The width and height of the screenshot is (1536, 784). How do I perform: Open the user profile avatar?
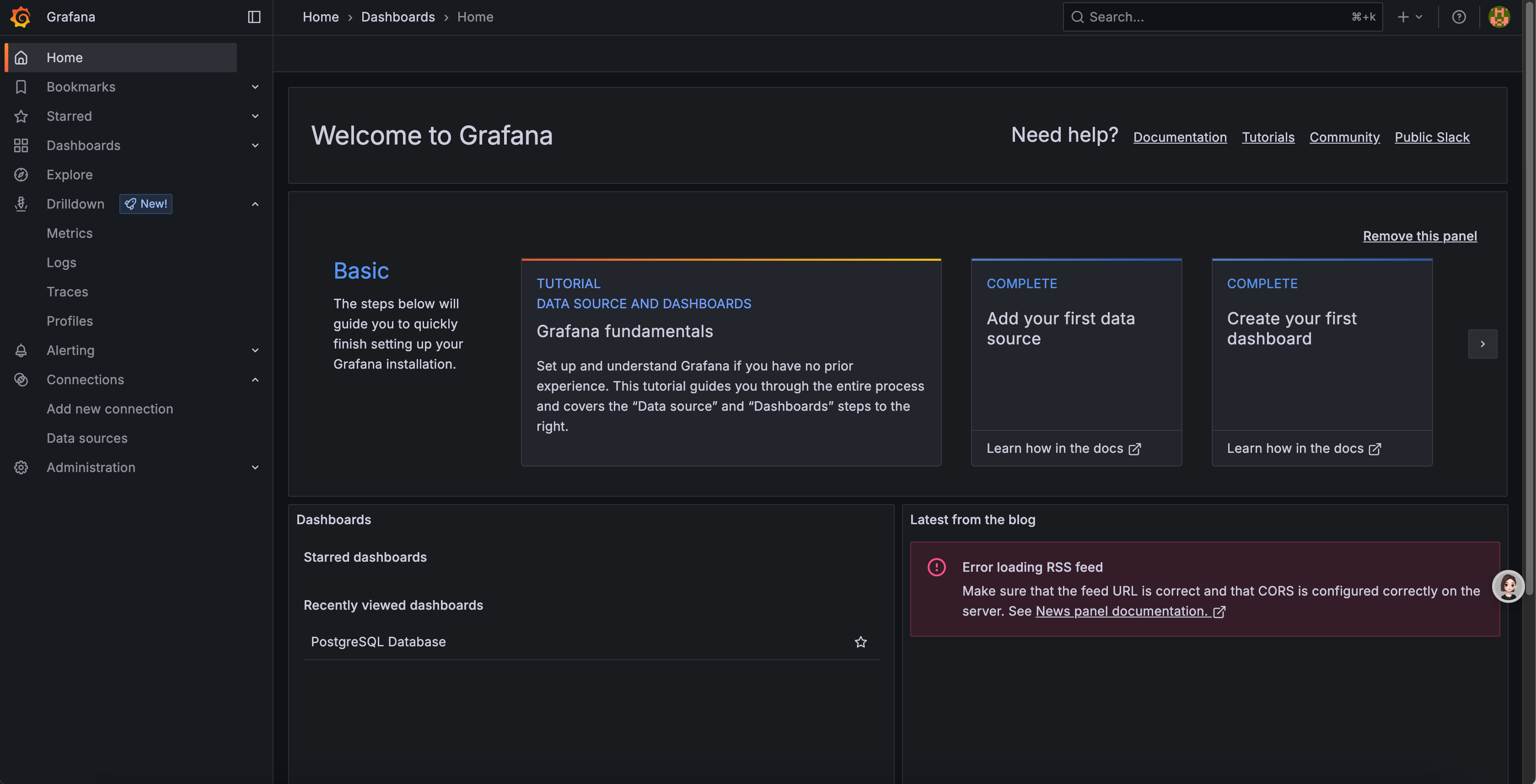coord(1499,16)
